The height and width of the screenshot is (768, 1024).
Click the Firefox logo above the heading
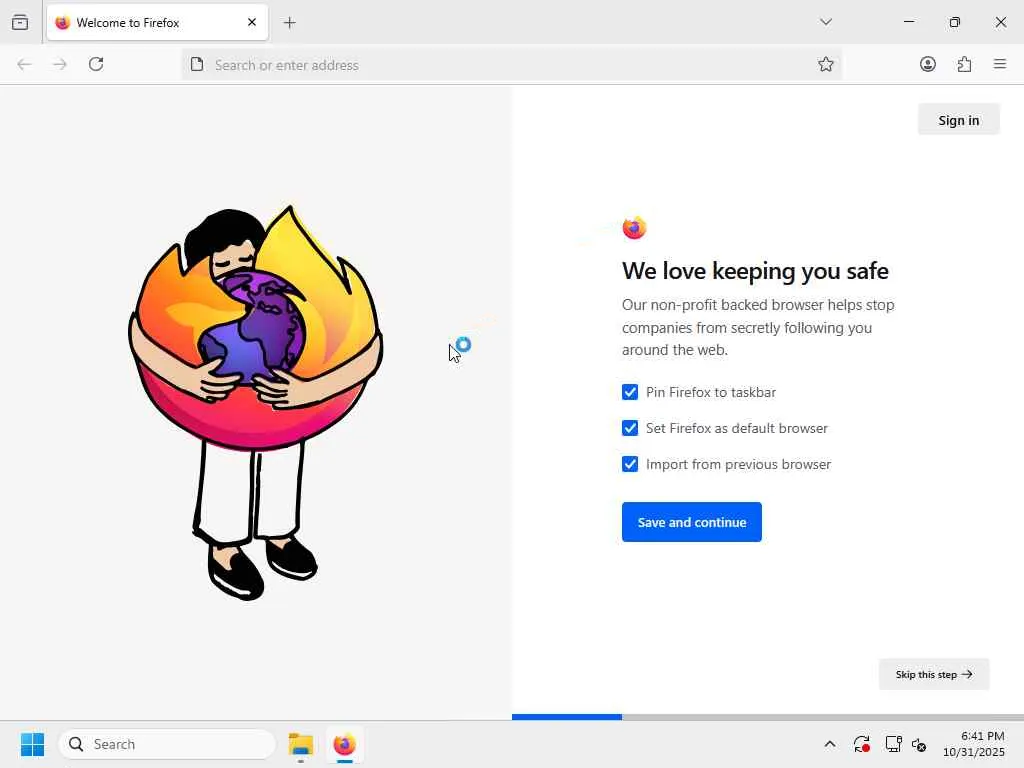coord(634,228)
